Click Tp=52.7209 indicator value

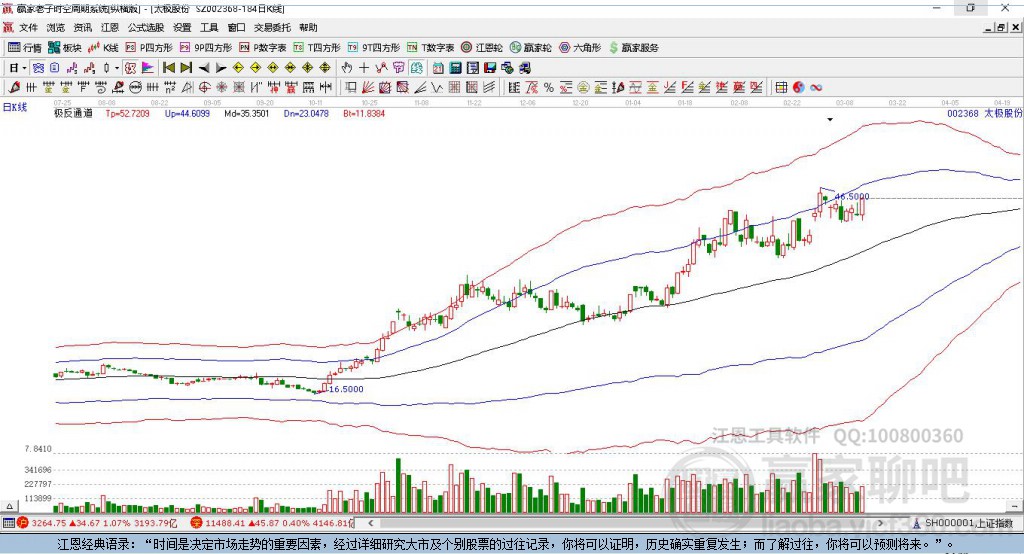[127, 113]
